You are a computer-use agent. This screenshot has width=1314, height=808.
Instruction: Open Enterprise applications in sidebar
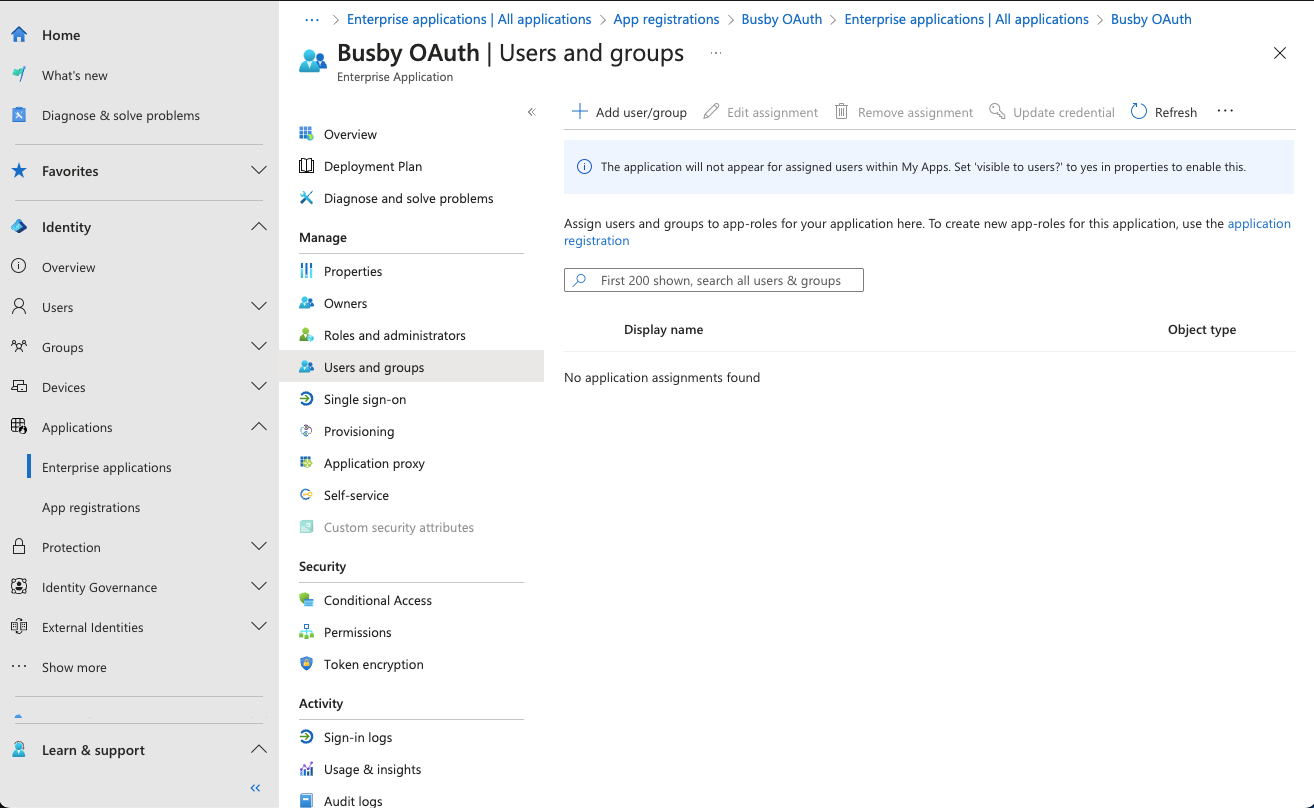pyautogui.click(x=107, y=467)
